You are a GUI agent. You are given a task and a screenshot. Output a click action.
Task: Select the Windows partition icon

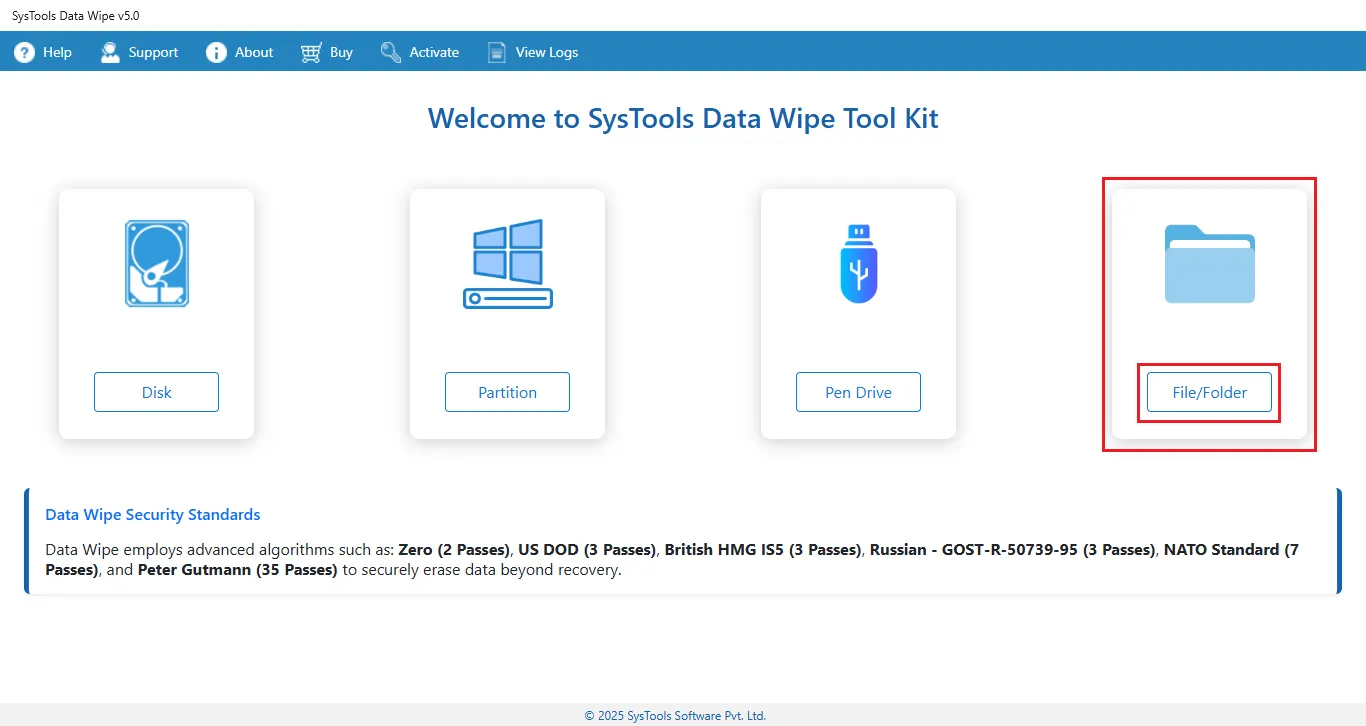[x=508, y=264]
